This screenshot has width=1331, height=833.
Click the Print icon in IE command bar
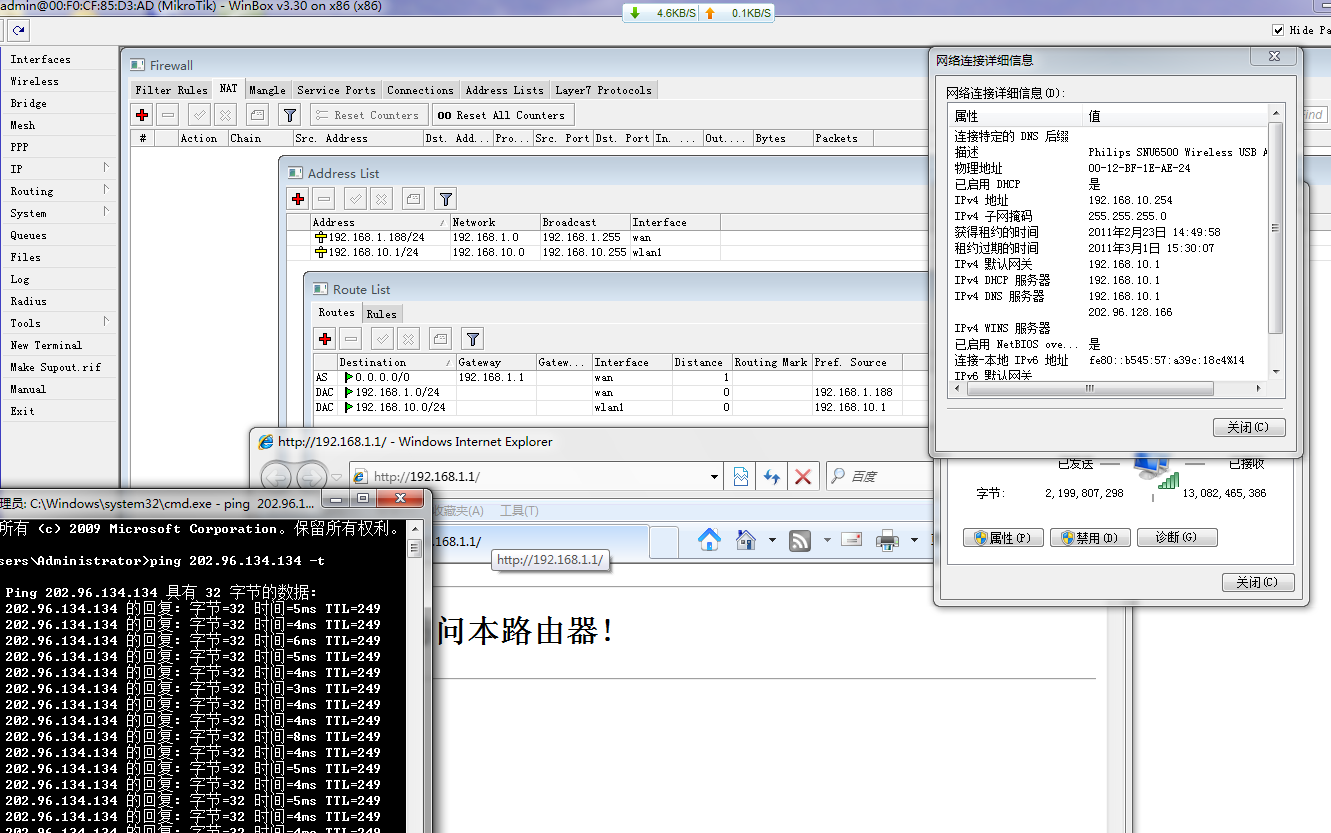pos(888,541)
